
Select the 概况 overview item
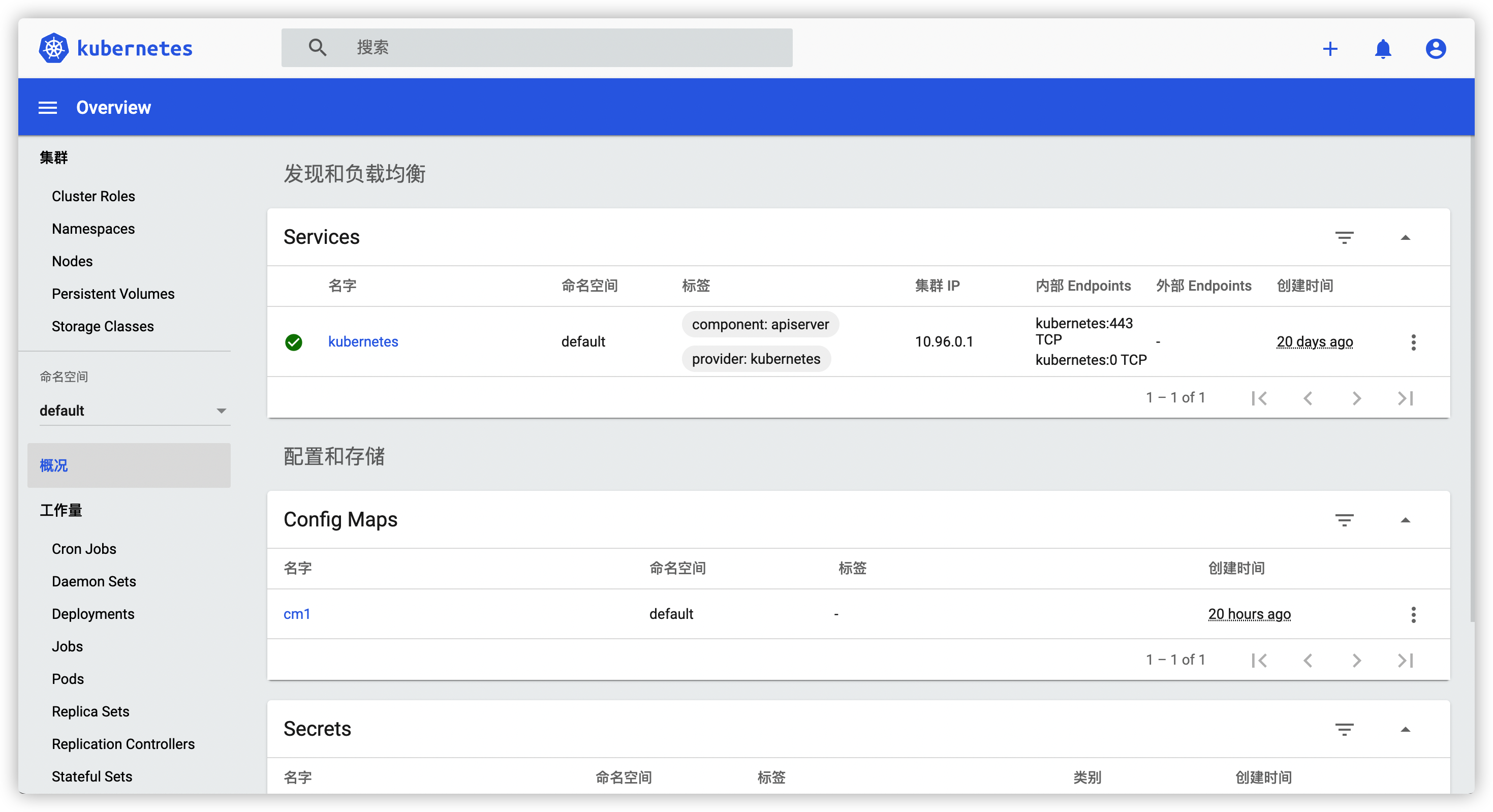pos(129,465)
